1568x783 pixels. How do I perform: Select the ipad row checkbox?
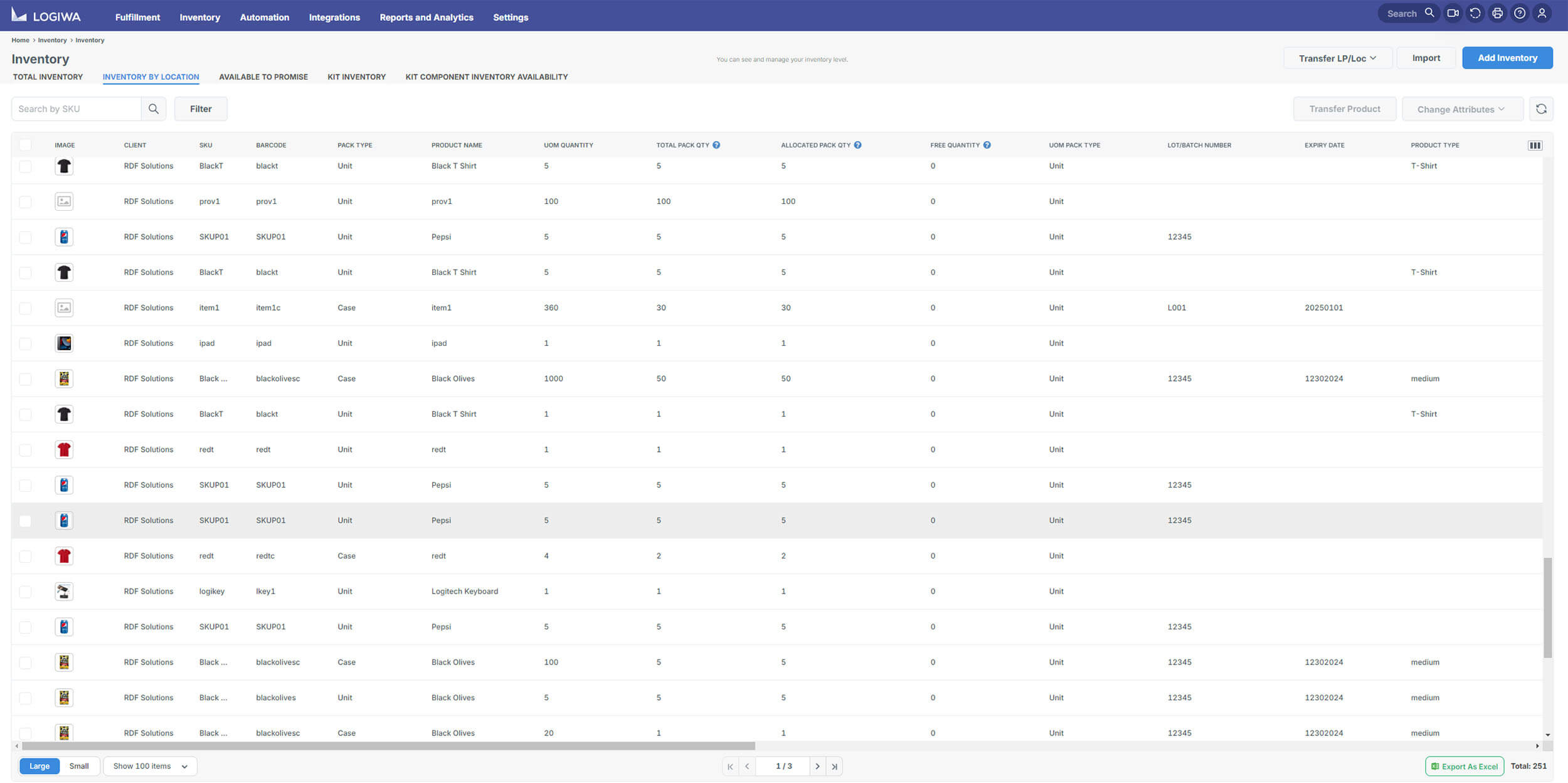click(25, 344)
